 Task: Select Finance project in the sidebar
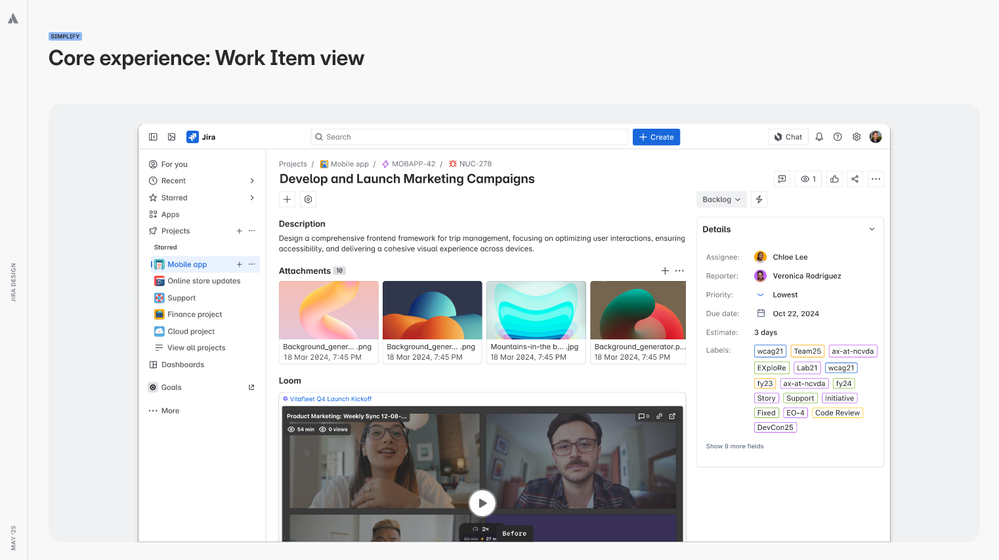pyautogui.click(x=194, y=315)
